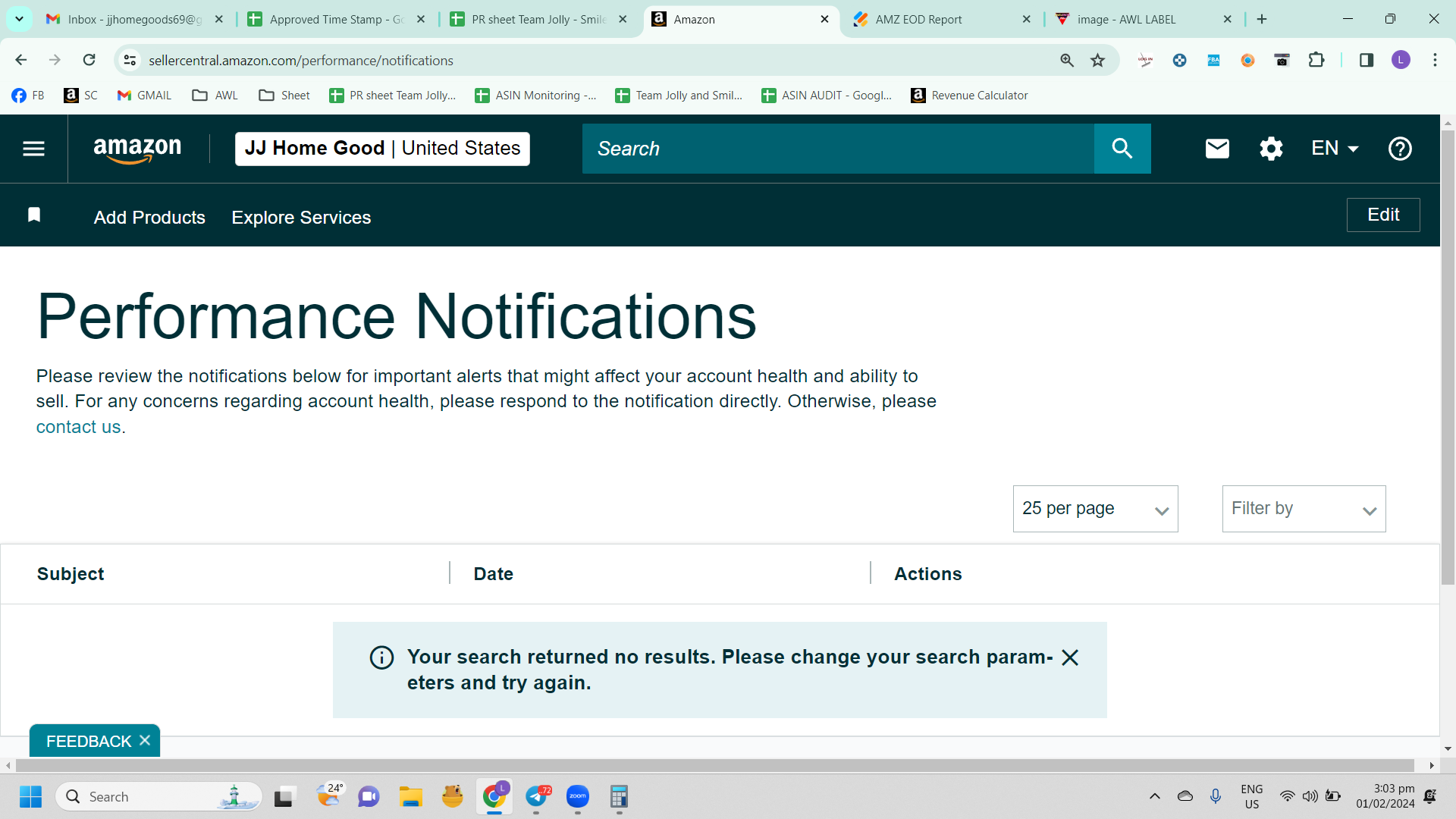Click the search magnifier button
The width and height of the screenshot is (1456, 819).
click(1122, 149)
